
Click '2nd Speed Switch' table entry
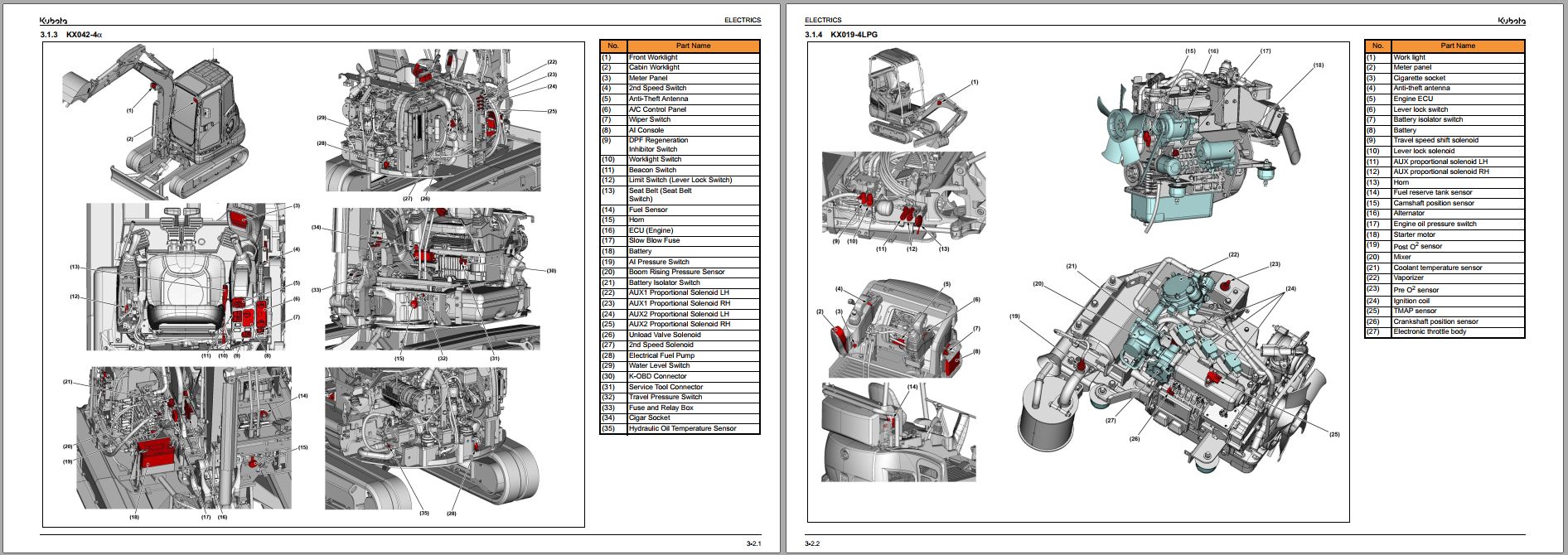click(680, 88)
